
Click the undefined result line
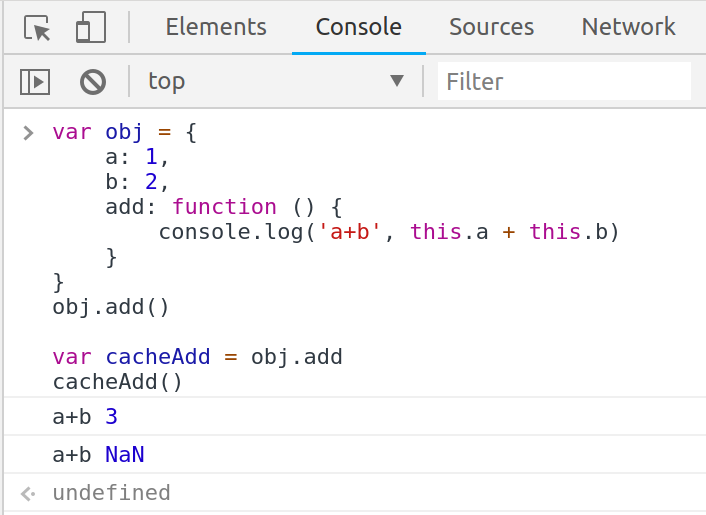tap(111, 493)
